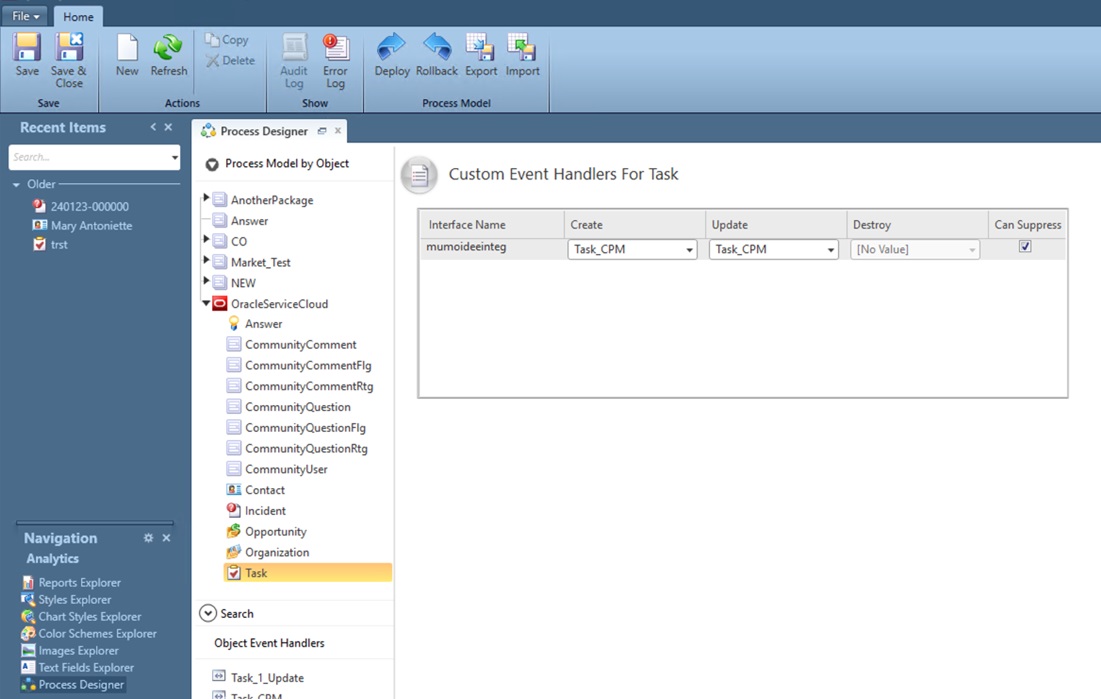
Task: Toggle Can Suppress for mumoideeinteg
Action: [1025, 247]
